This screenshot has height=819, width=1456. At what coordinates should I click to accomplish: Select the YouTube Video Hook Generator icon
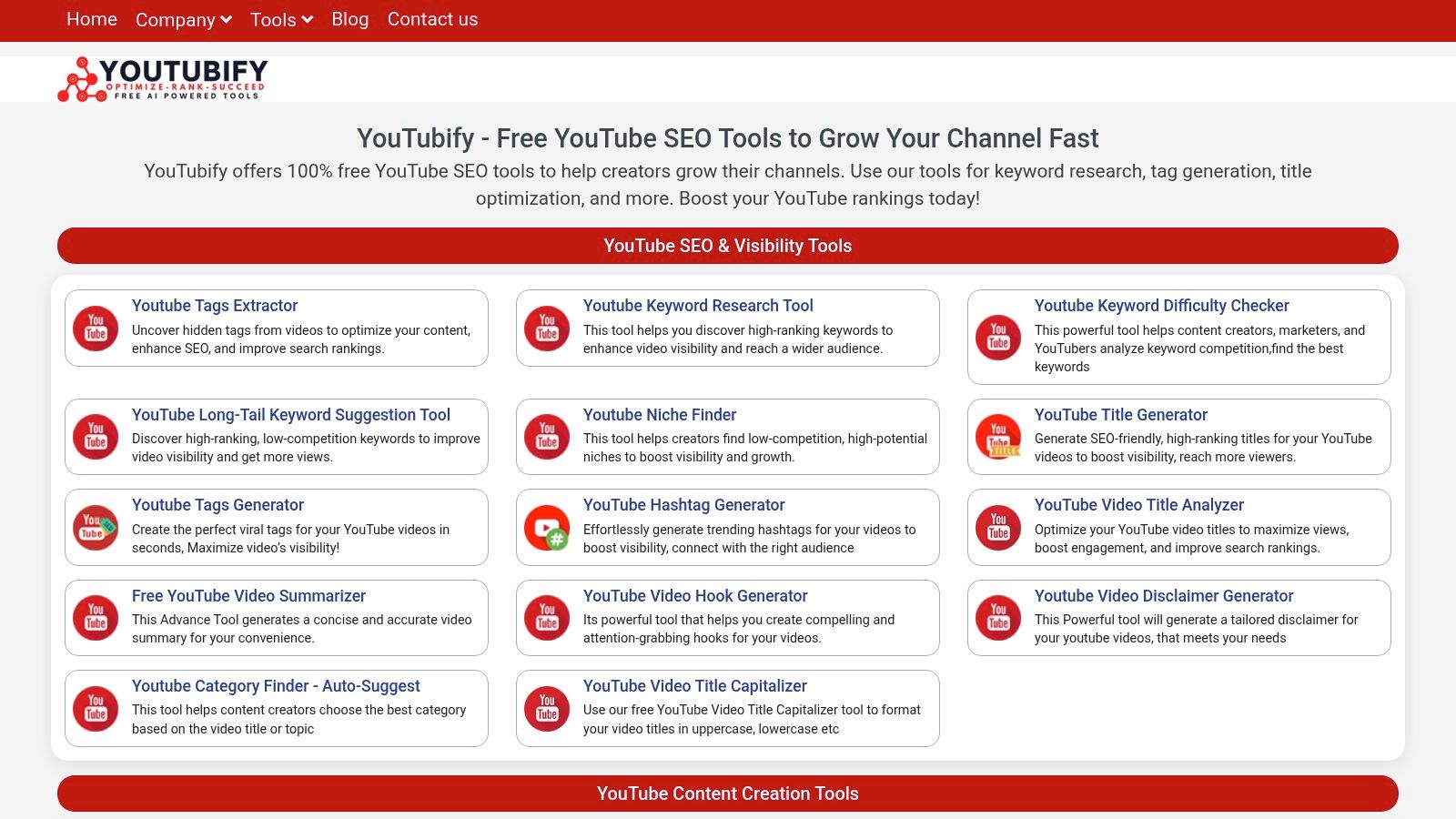546,617
